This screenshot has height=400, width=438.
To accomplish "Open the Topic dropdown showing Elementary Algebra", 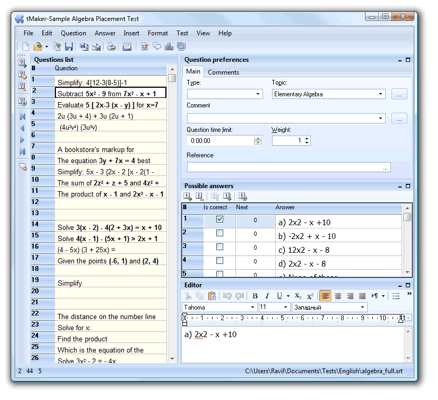I will tap(380, 94).
